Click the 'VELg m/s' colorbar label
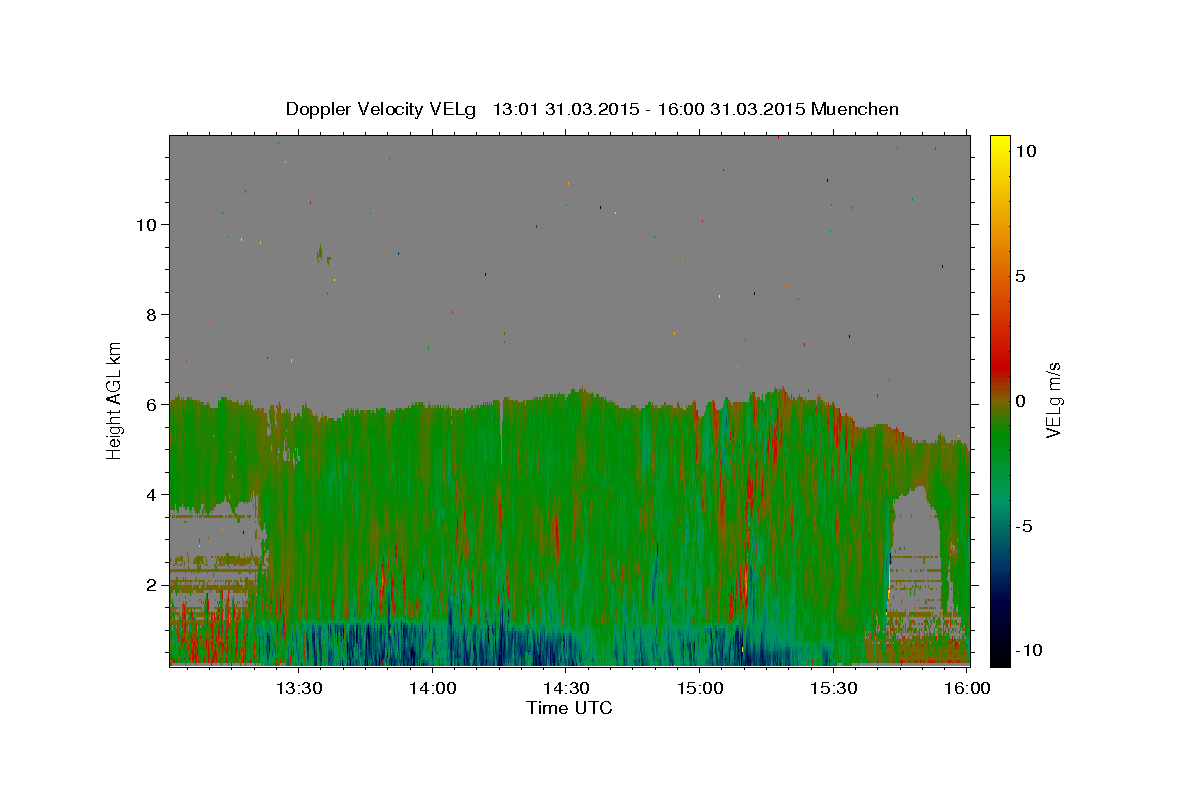The width and height of the screenshot is (1200, 800). [1053, 400]
